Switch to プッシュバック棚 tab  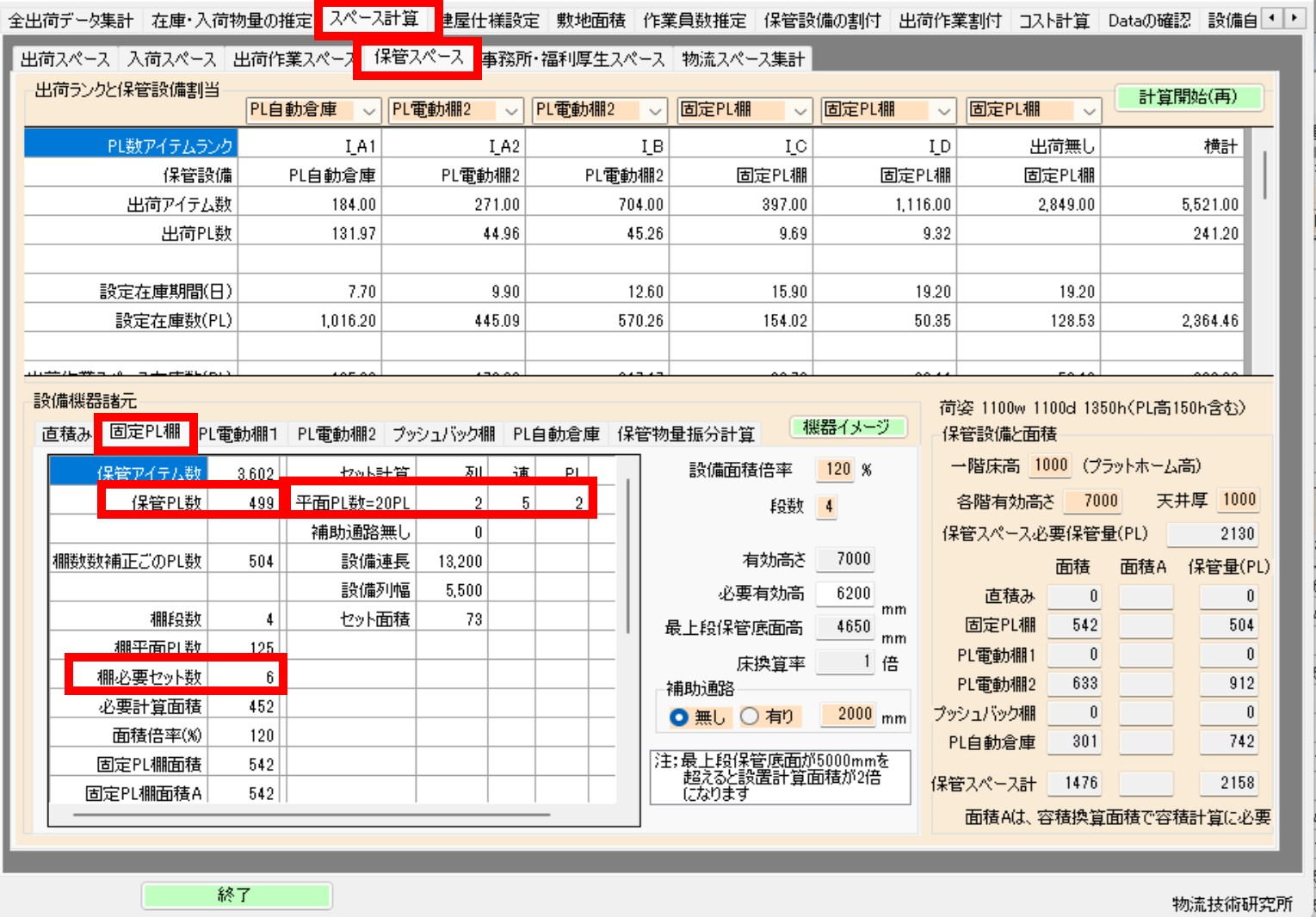(443, 434)
